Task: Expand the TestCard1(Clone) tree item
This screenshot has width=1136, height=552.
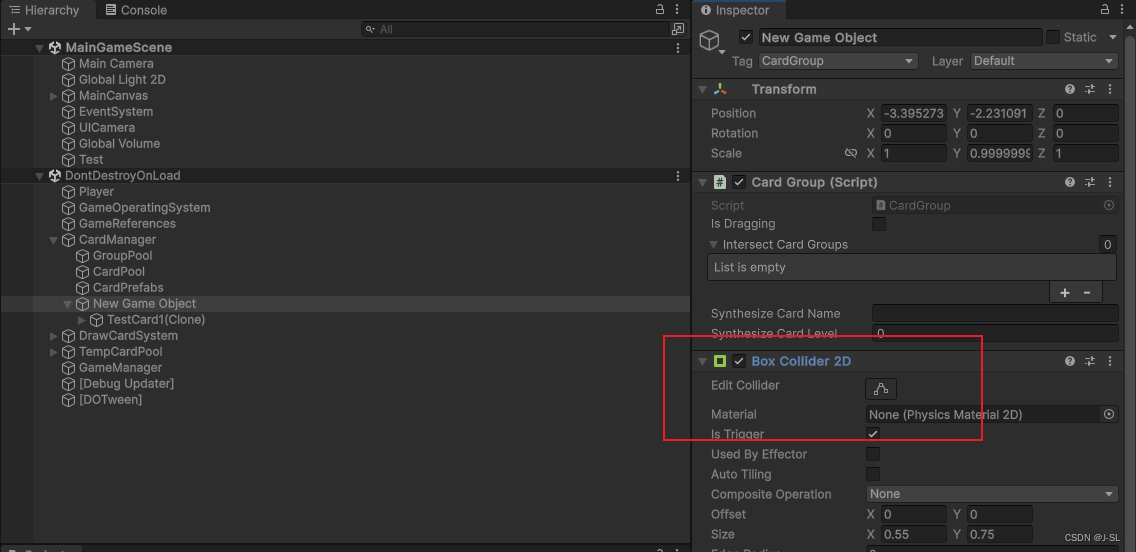Action: (82, 319)
